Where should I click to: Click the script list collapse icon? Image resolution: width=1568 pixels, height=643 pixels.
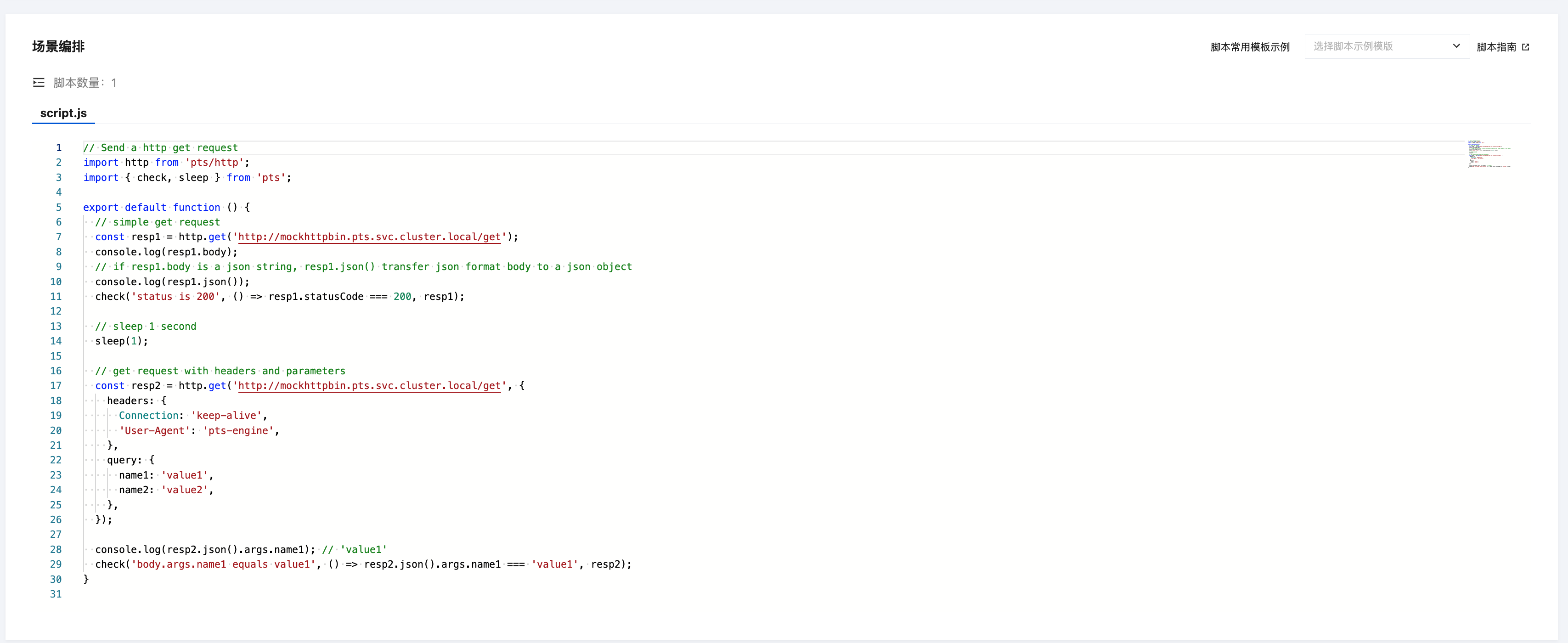pyautogui.click(x=38, y=83)
